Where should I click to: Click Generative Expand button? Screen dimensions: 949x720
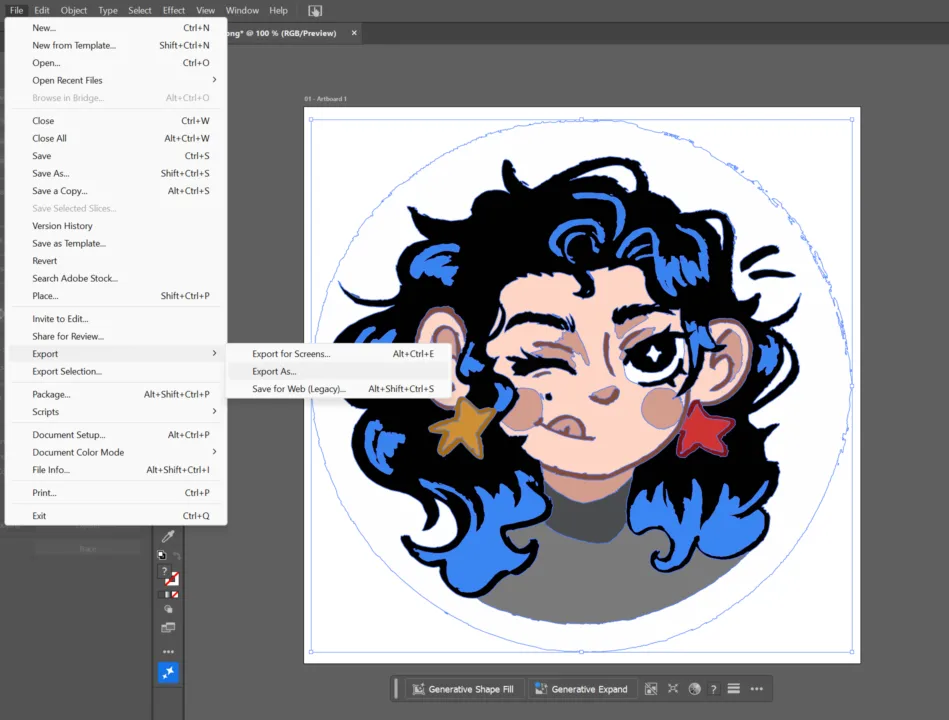coord(582,689)
